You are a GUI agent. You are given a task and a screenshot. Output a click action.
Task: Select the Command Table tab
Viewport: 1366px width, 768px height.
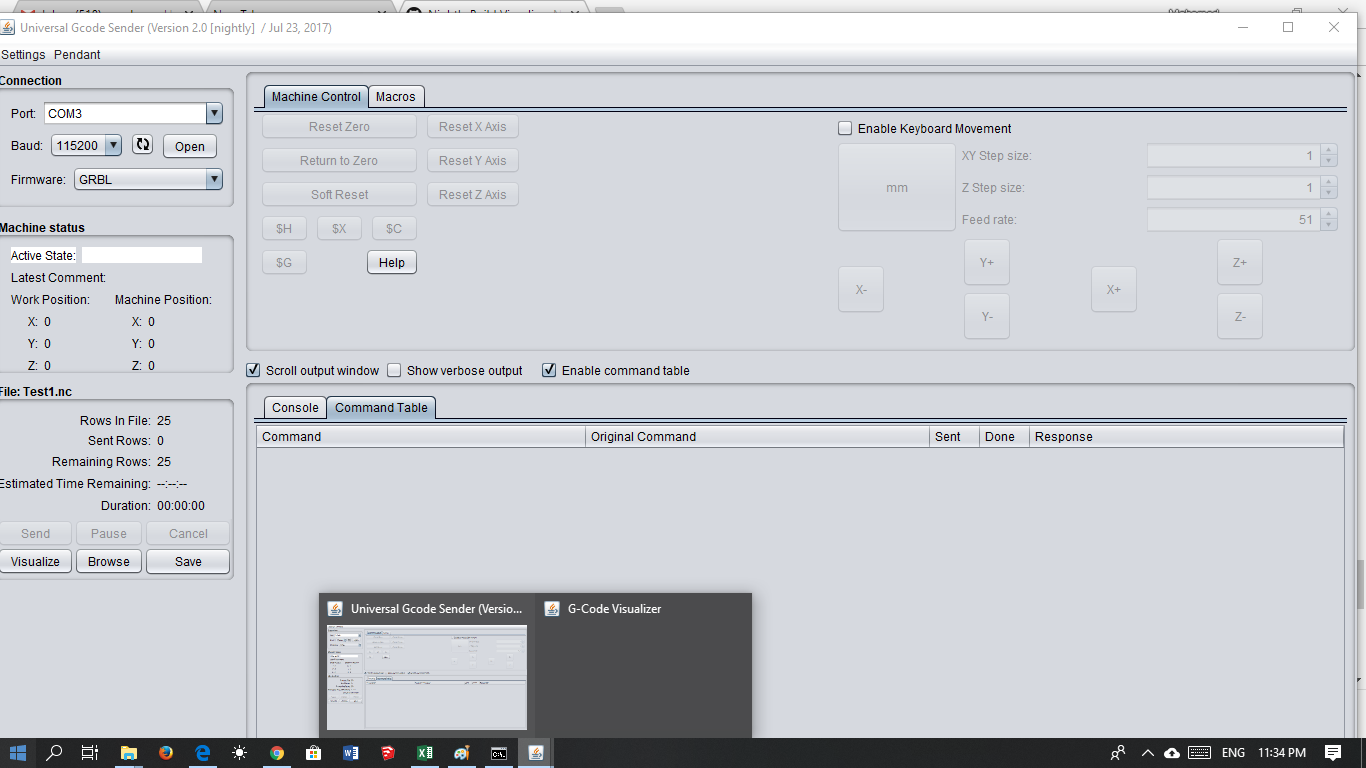click(381, 407)
